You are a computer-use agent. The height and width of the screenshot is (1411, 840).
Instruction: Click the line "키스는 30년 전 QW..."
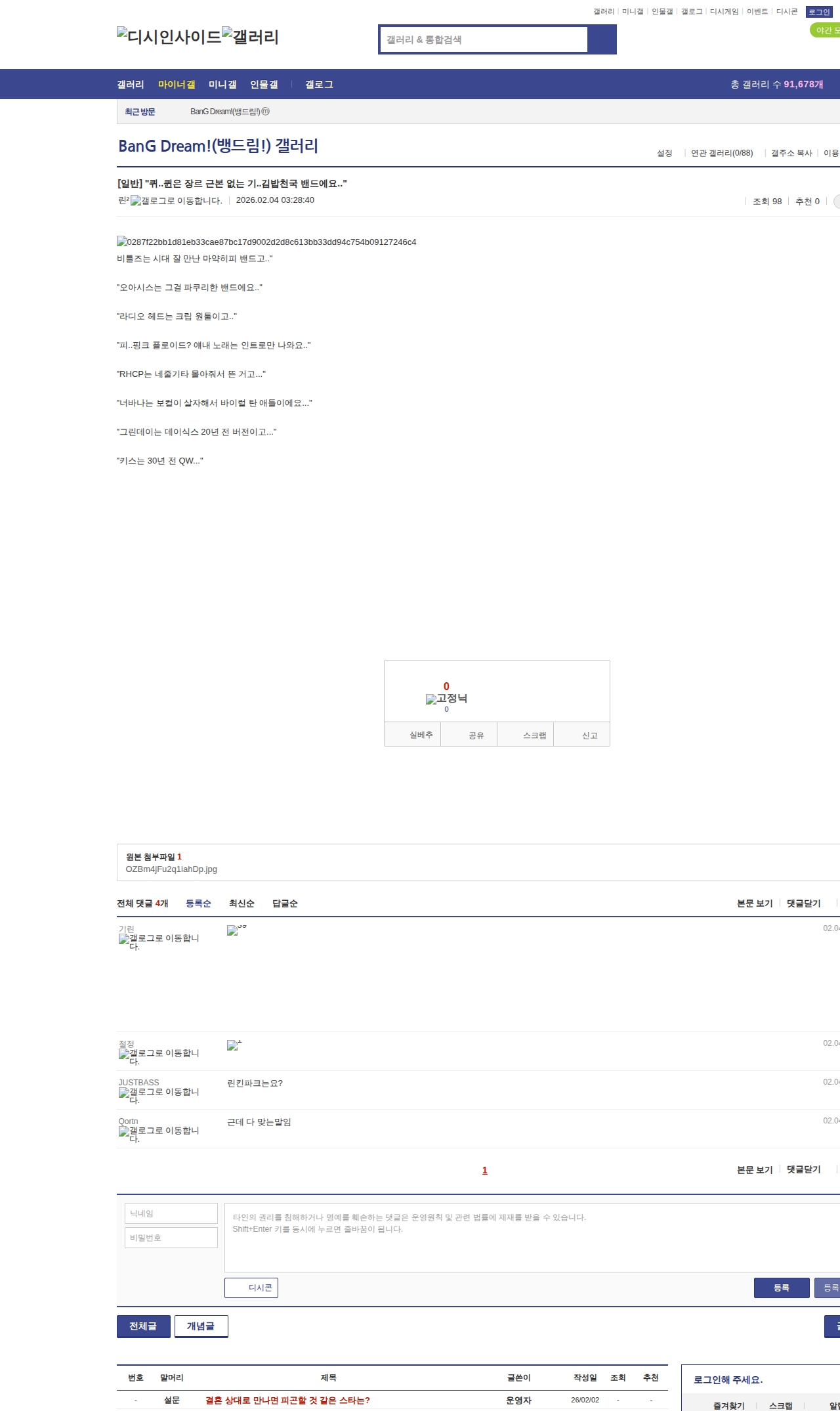(160, 460)
